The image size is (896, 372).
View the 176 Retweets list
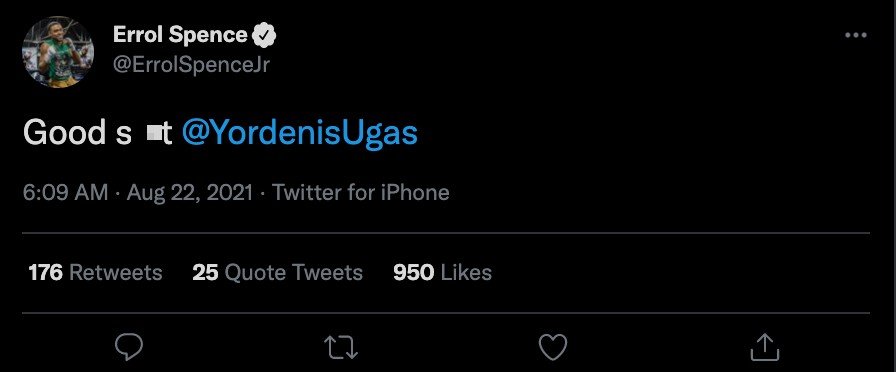[x=95, y=273]
